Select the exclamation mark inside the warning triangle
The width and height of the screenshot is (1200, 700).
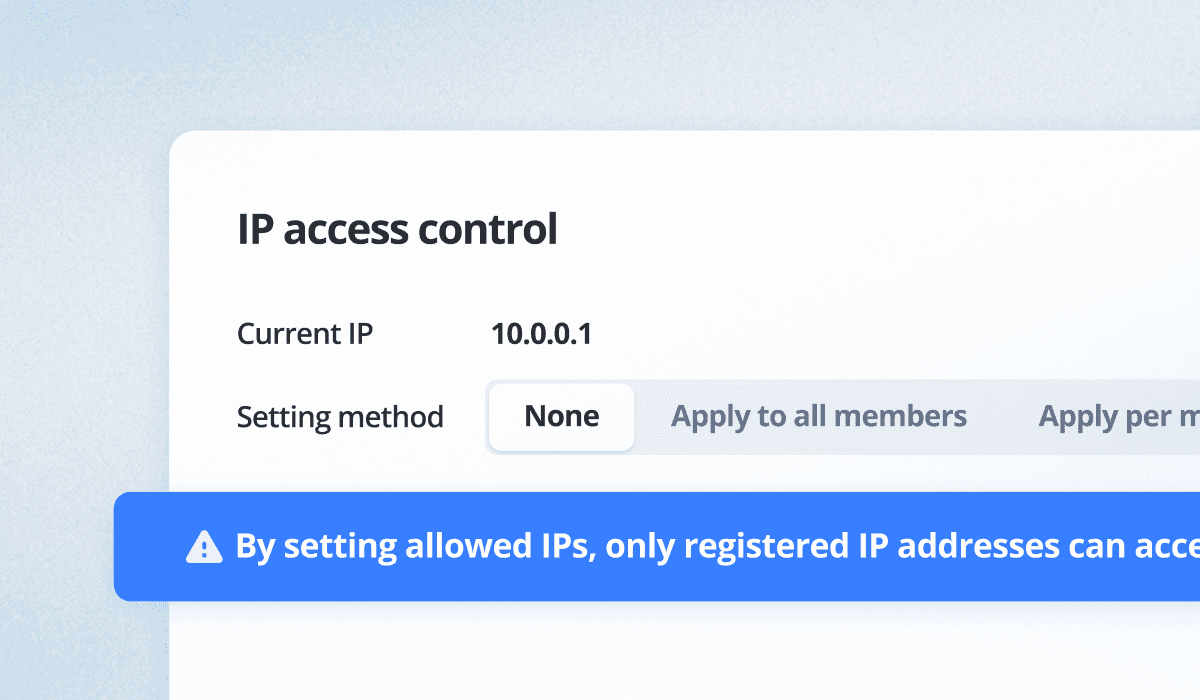click(x=204, y=548)
